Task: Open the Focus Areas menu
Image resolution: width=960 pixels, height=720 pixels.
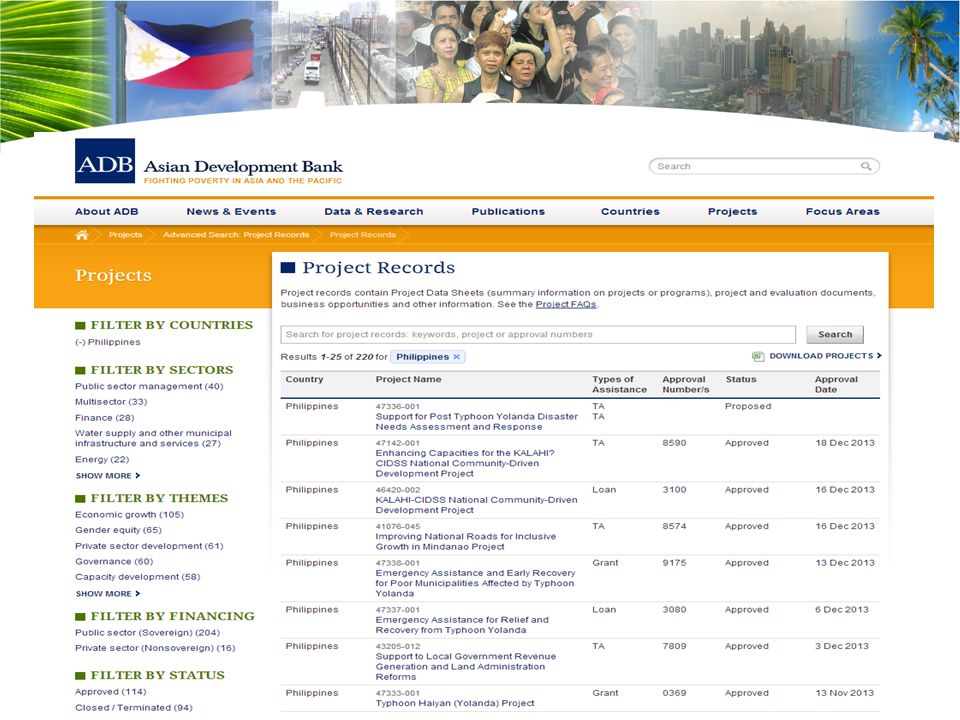Action: (842, 212)
